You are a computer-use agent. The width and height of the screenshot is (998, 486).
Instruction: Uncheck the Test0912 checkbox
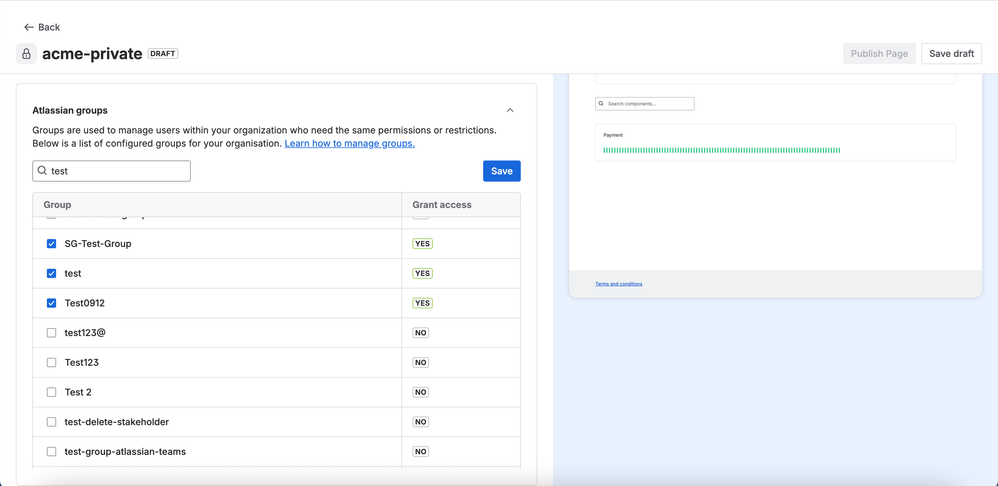(52, 303)
